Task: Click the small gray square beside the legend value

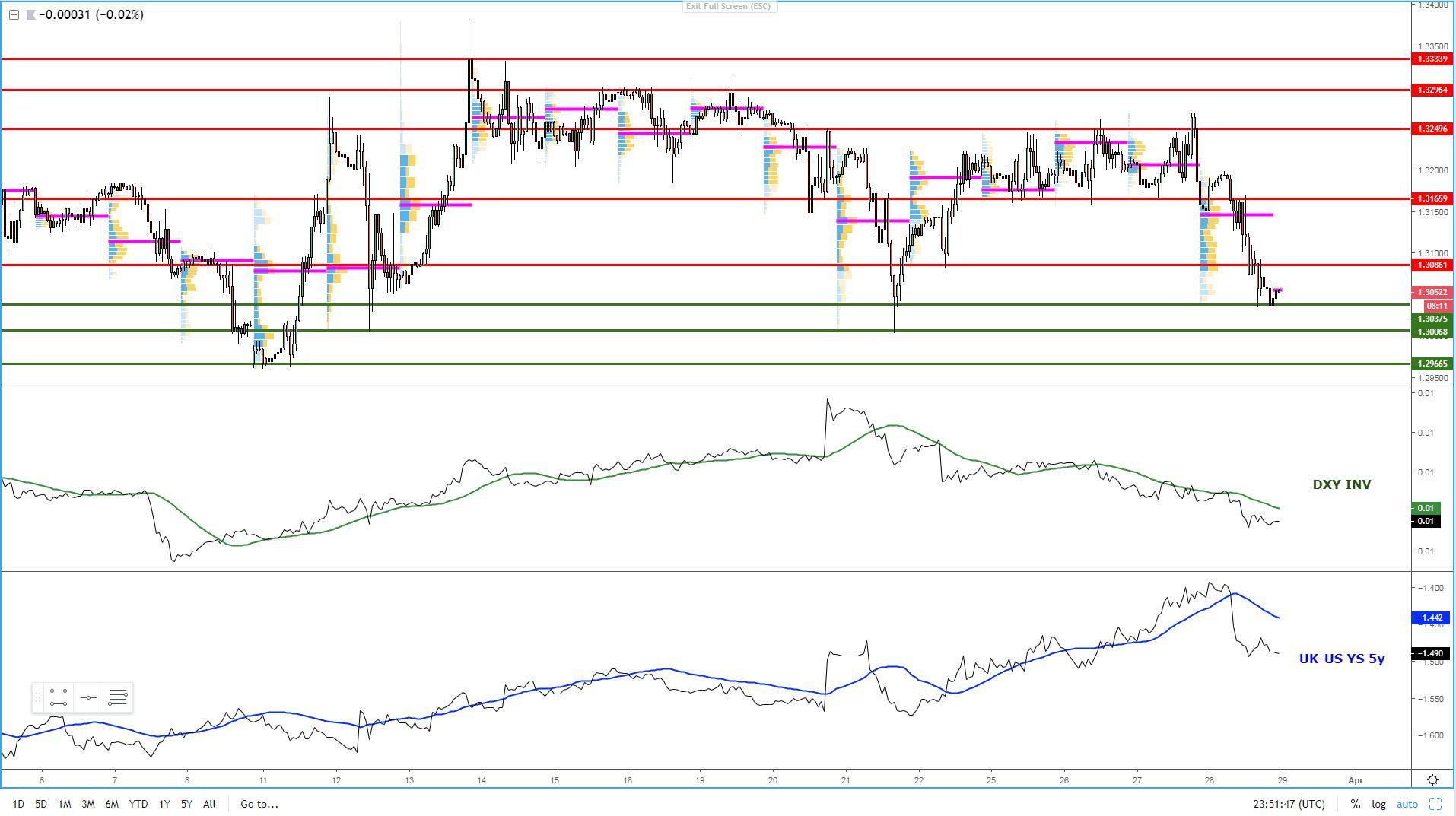Action: point(30,14)
